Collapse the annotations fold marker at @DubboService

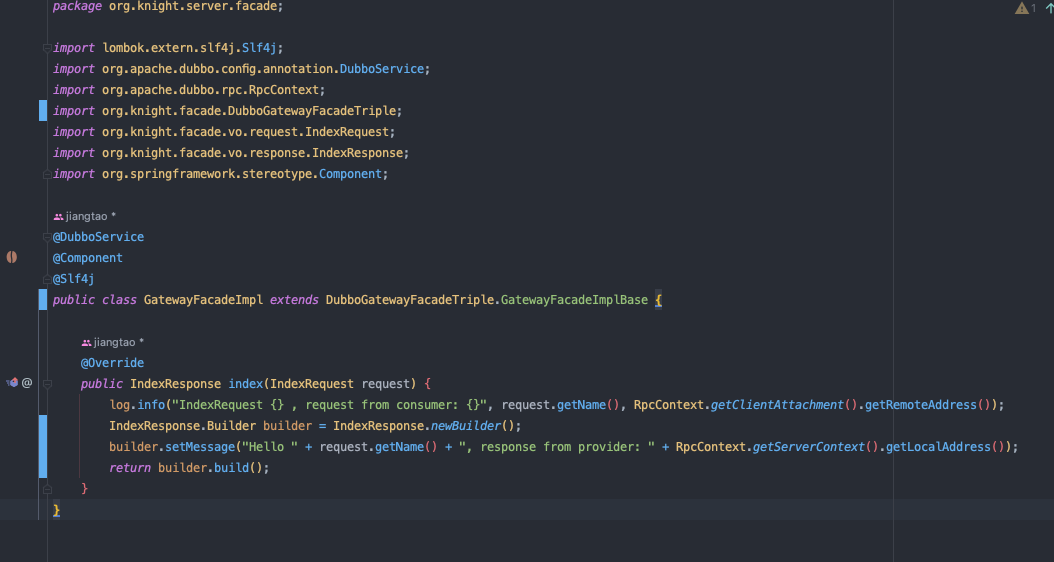coord(47,237)
